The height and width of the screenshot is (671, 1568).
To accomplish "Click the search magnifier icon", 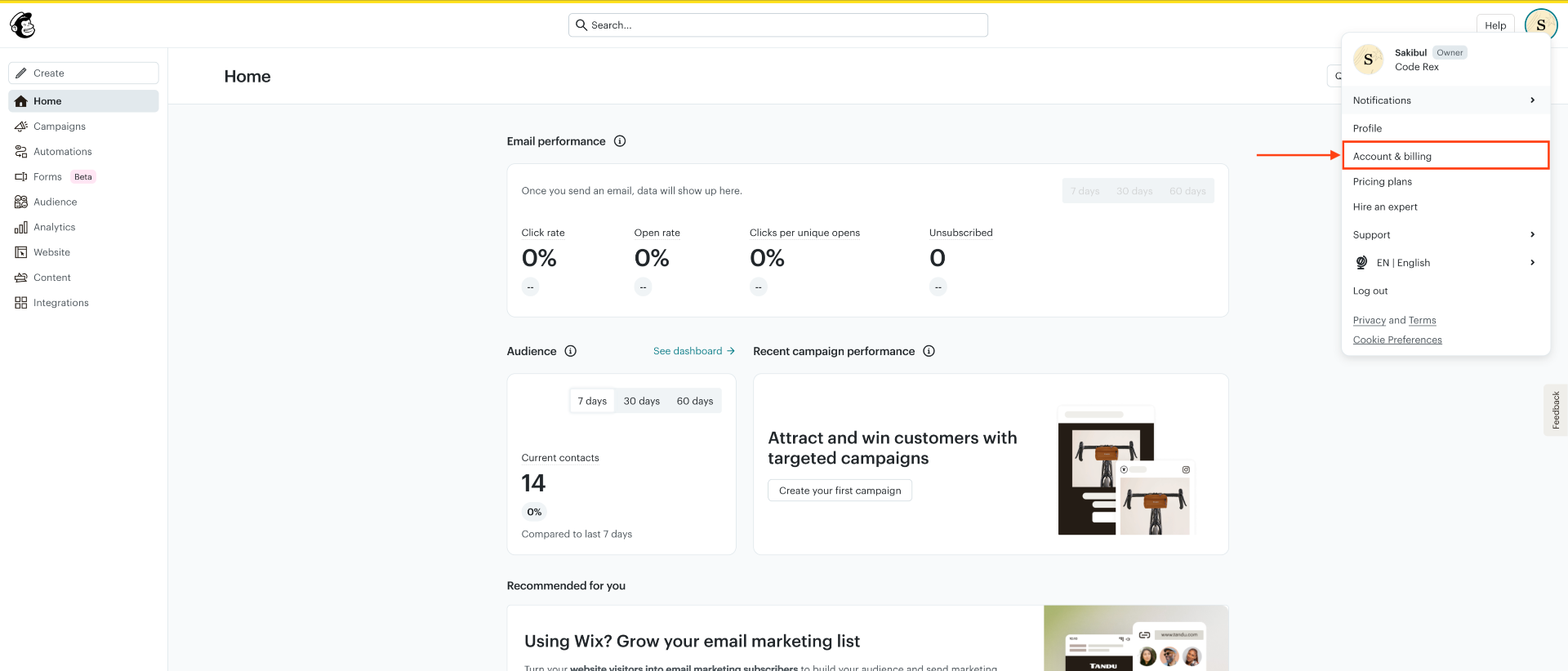I will pos(581,24).
